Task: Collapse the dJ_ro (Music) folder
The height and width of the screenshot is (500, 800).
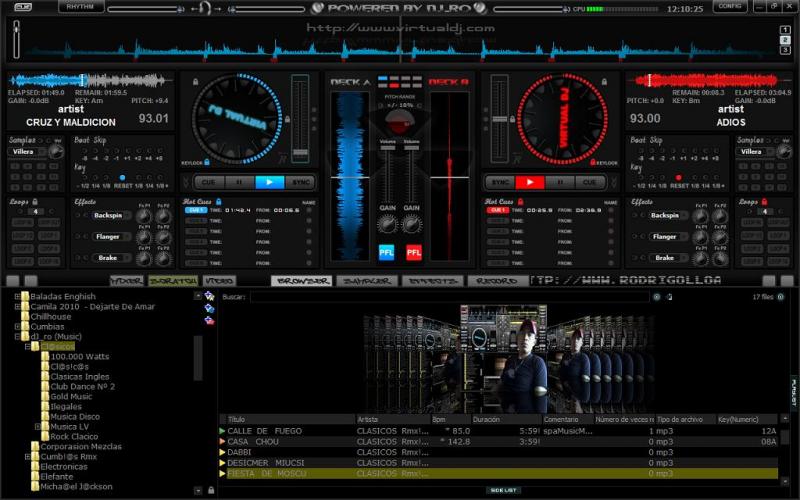Action: 17,336
